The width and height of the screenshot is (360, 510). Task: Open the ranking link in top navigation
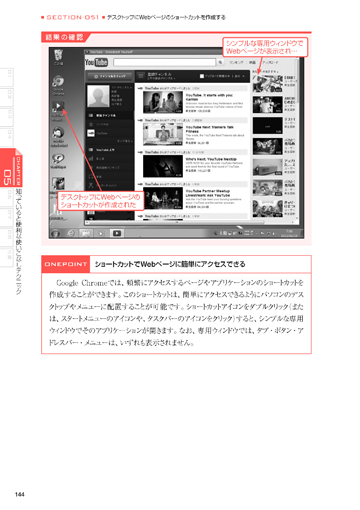pos(236,62)
